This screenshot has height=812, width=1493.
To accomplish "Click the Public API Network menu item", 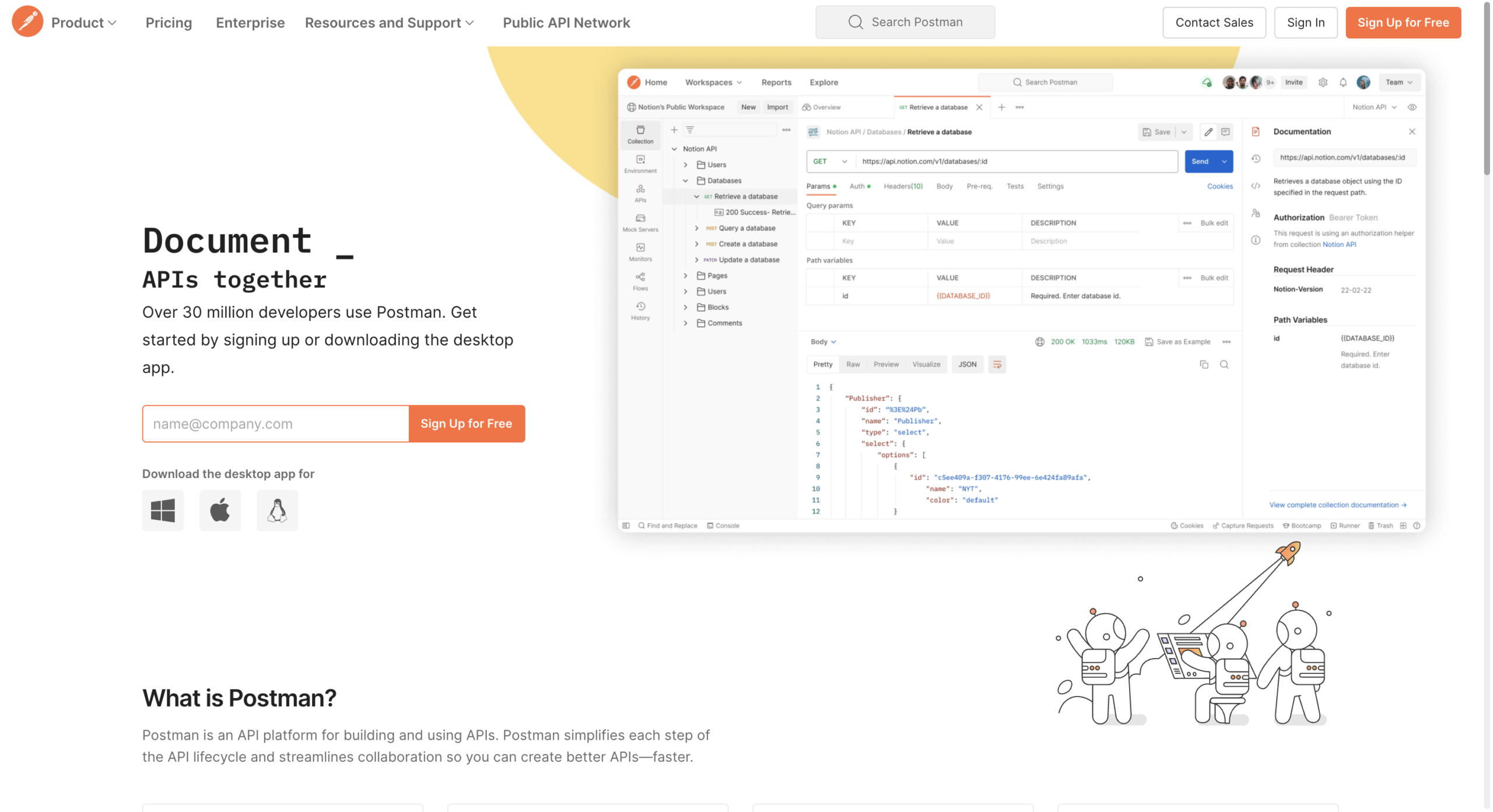I will (x=567, y=22).
